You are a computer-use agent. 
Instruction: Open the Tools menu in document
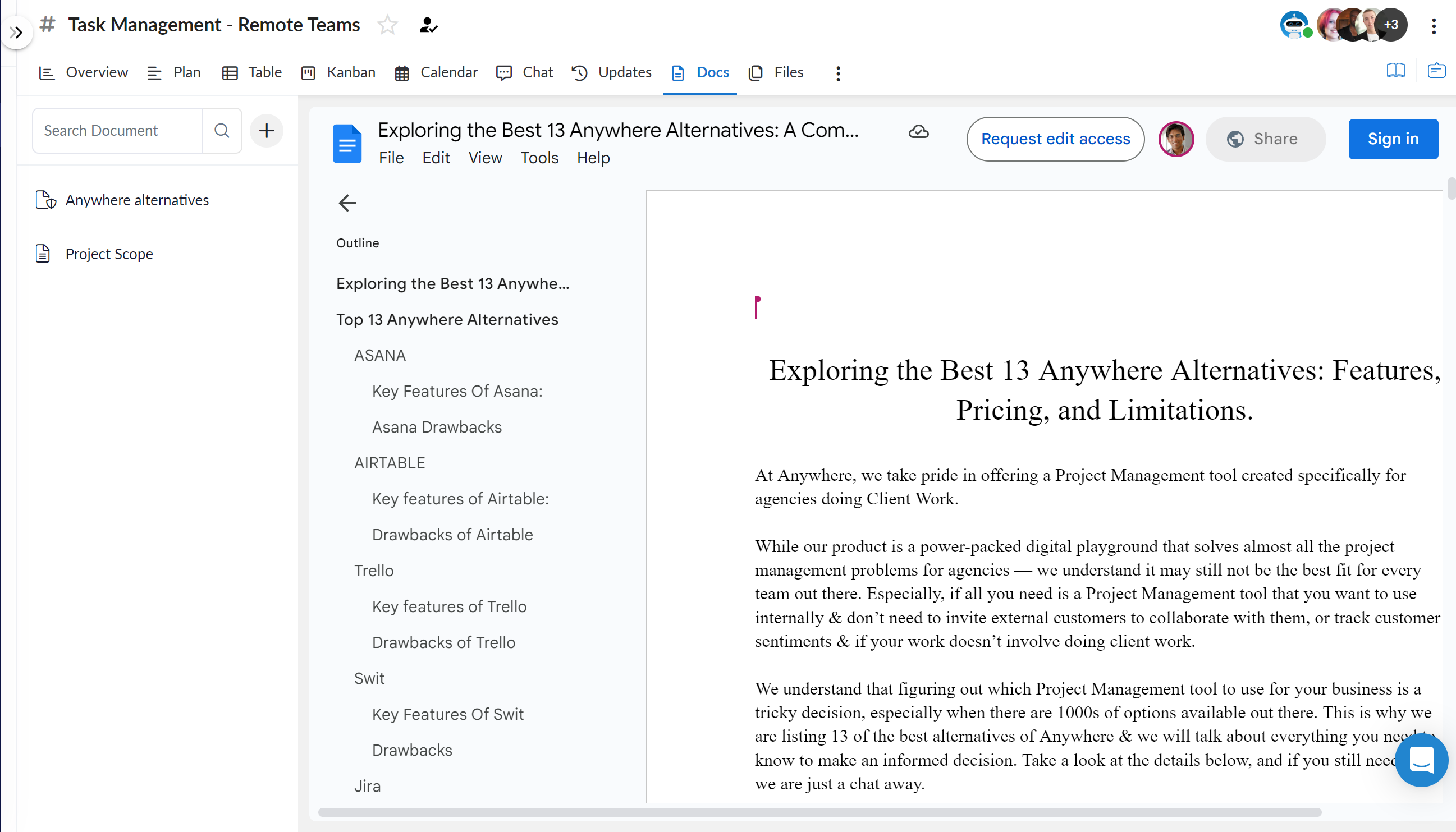[x=539, y=158]
